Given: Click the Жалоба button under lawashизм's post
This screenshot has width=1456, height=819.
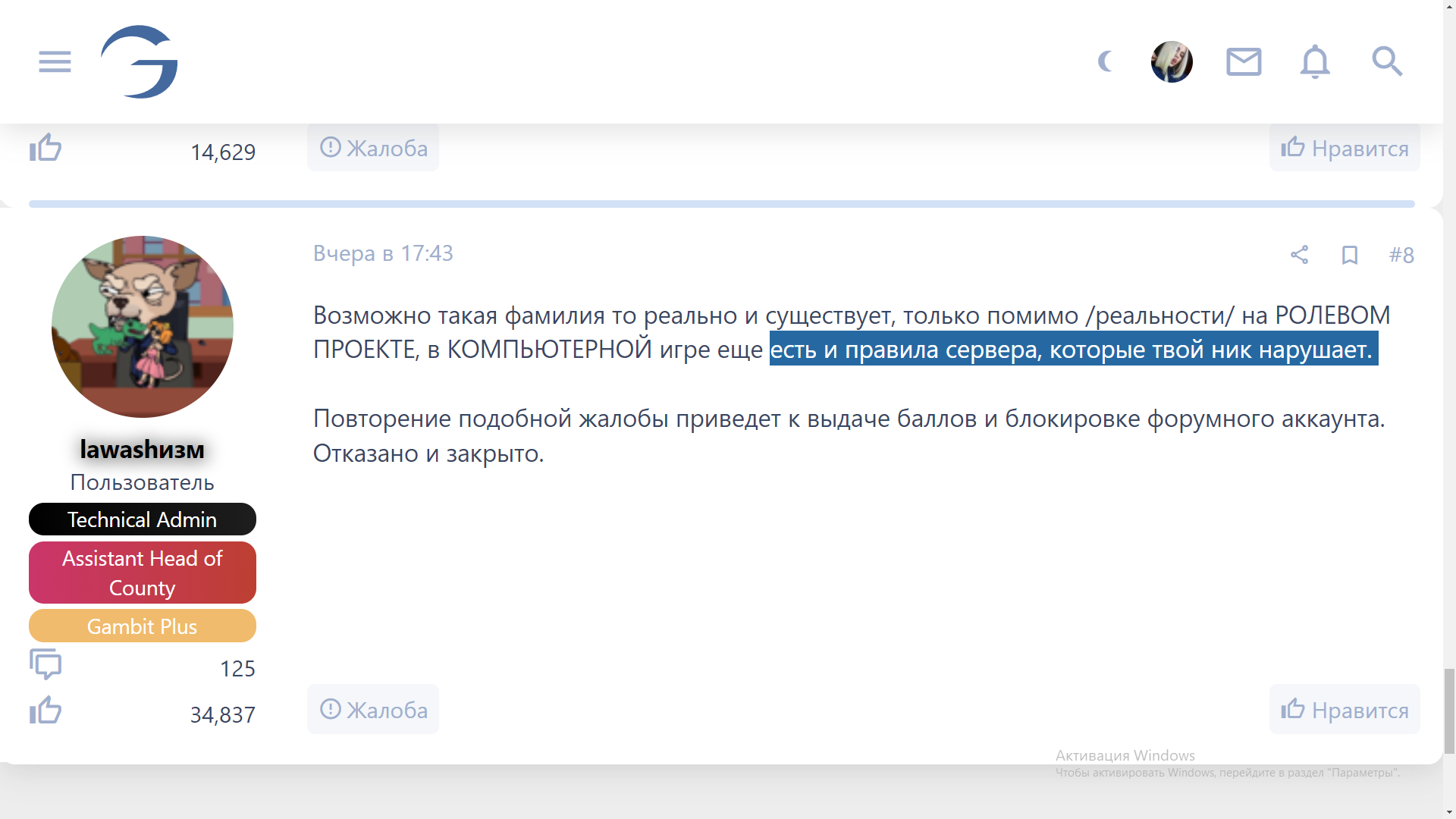Looking at the screenshot, I should (x=373, y=710).
